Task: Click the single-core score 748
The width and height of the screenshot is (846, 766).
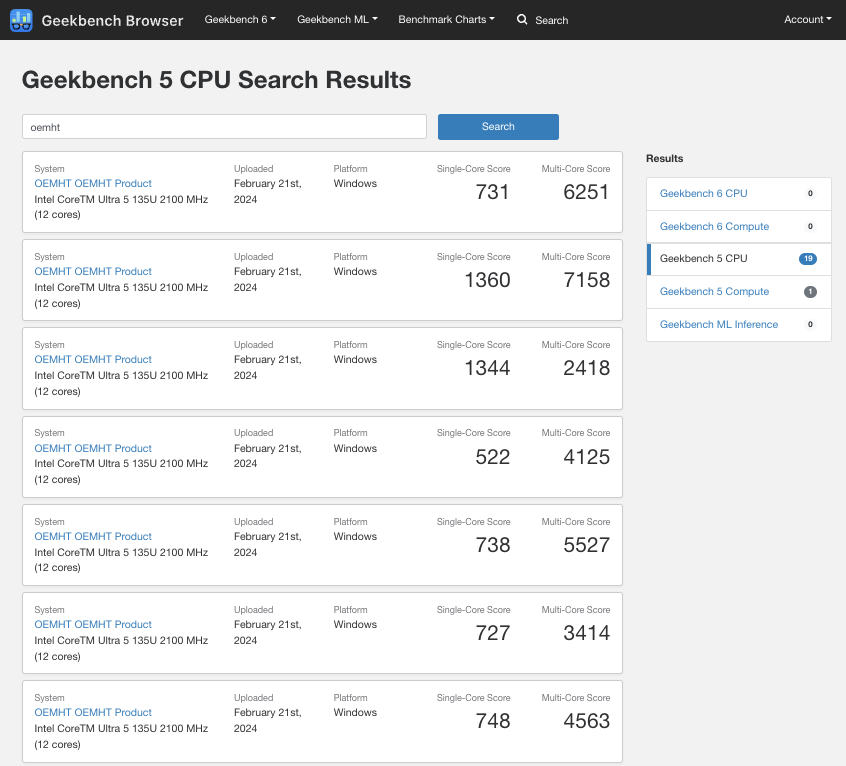Action: (493, 721)
